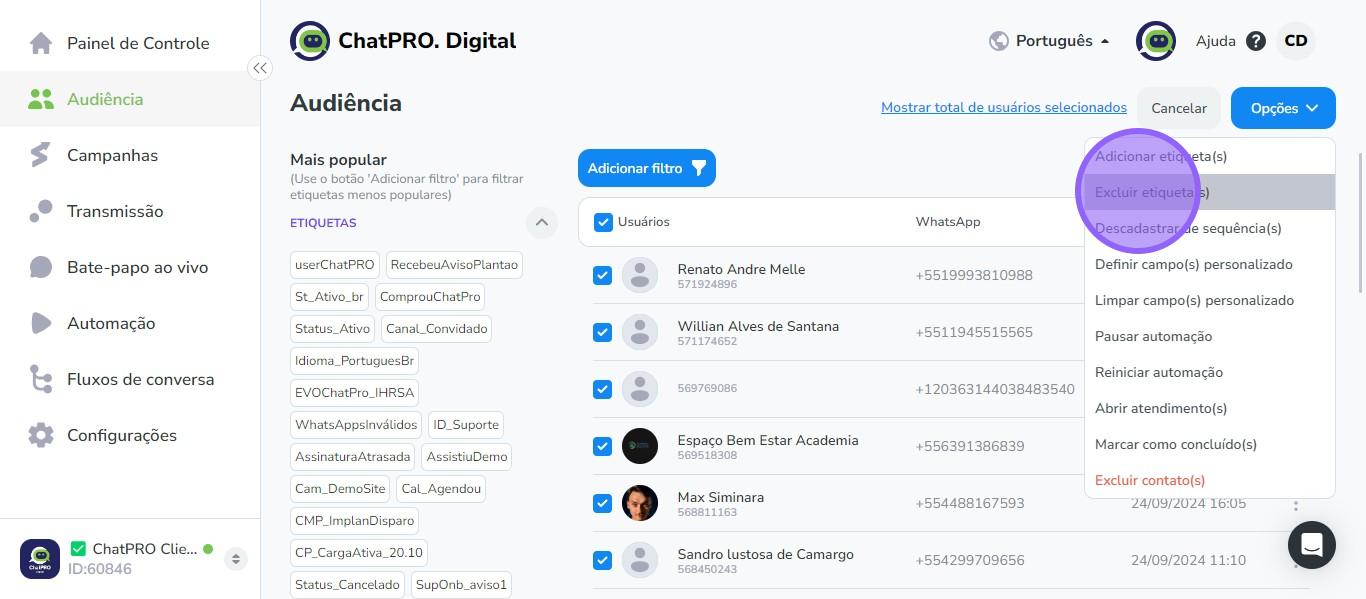The image size is (1366, 599).
Task: Click the Audiência people icon
Action: pyautogui.click(x=40, y=99)
